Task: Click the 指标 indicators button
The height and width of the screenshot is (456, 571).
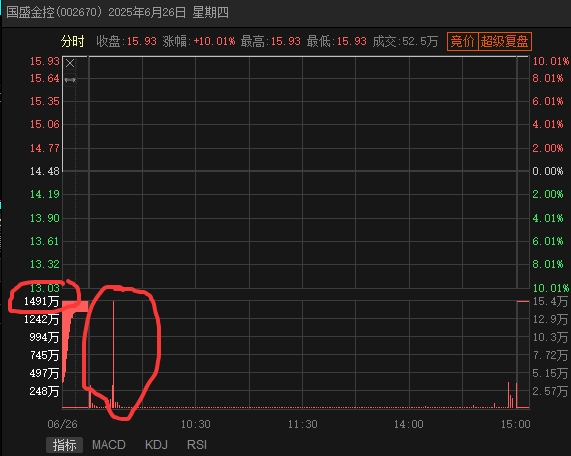Action: [x=64, y=445]
